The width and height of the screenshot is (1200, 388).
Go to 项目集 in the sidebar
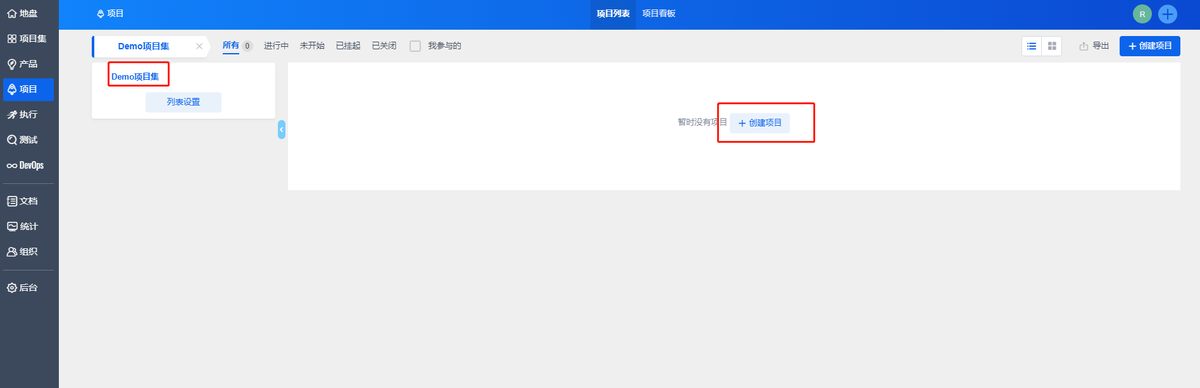coord(28,38)
